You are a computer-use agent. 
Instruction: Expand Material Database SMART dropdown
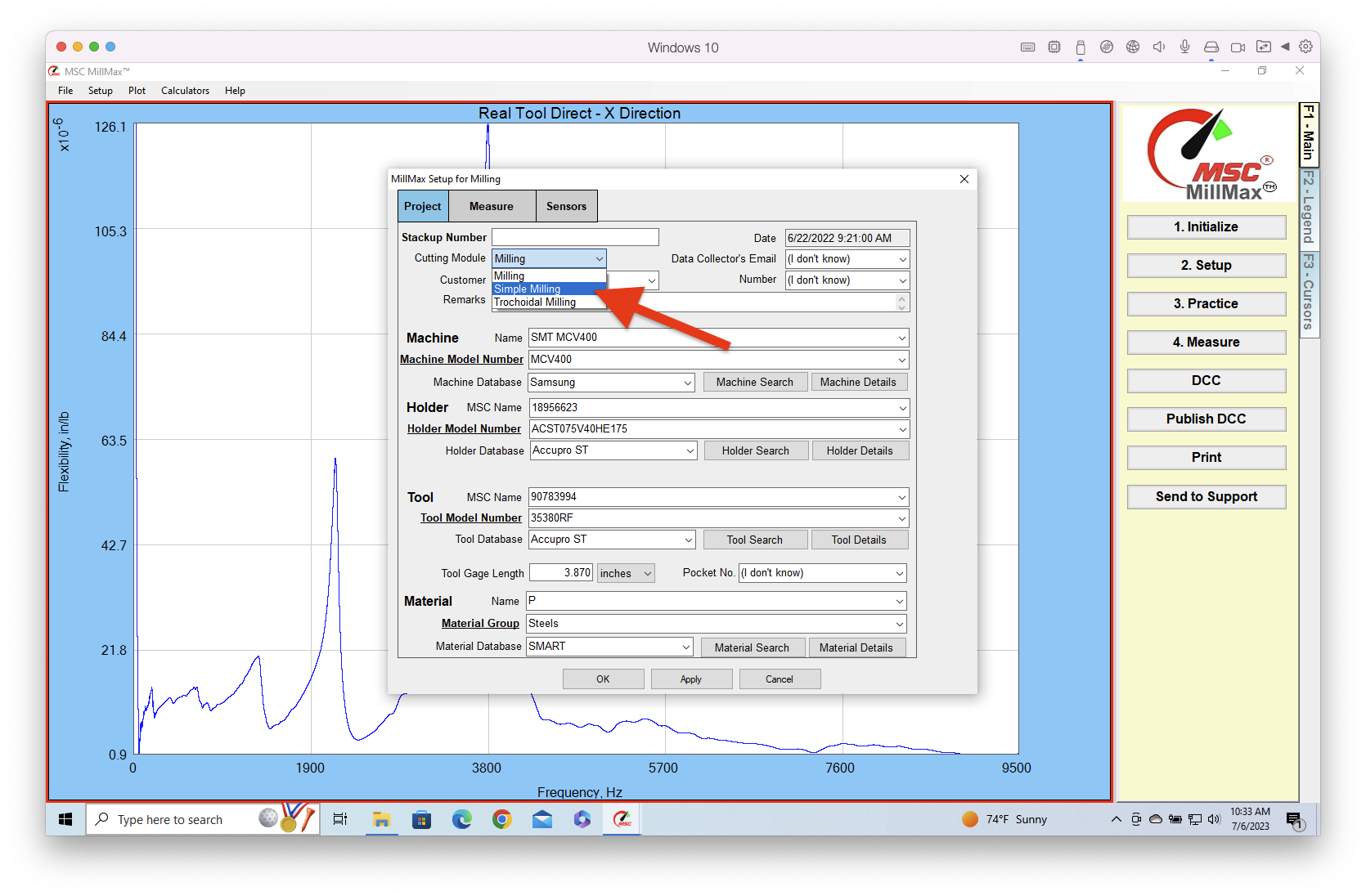tap(686, 647)
